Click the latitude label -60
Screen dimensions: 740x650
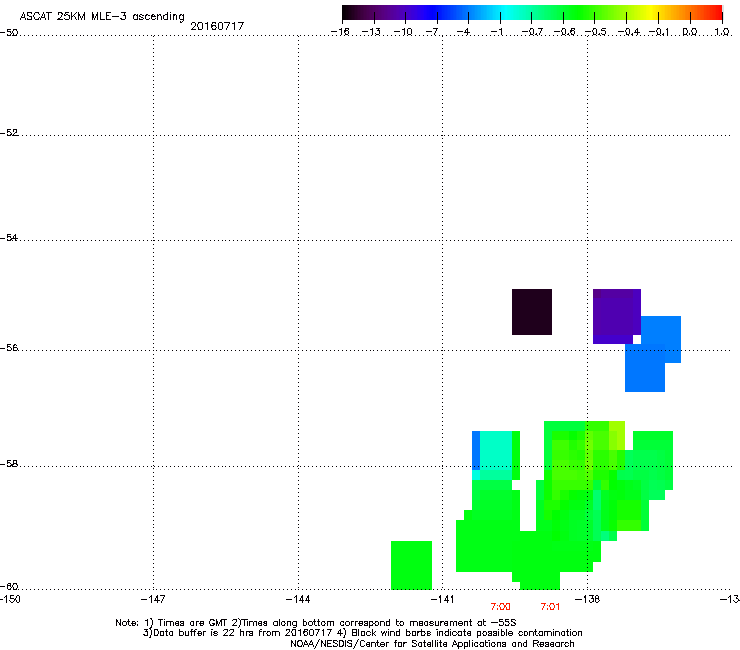click(x=9, y=586)
